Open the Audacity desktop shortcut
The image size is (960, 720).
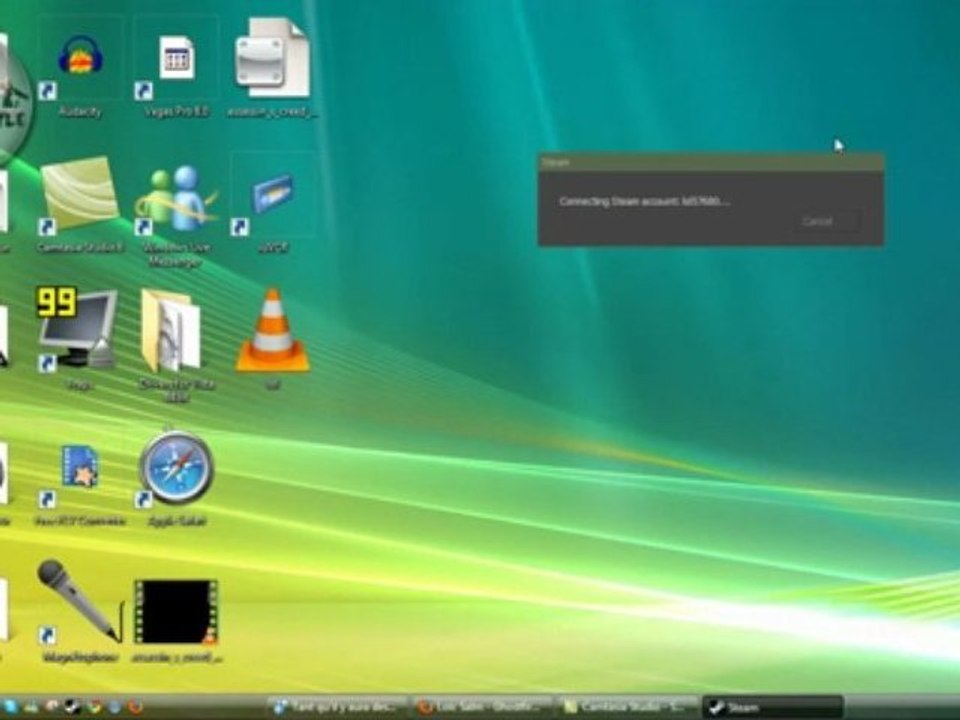(80, 67)
